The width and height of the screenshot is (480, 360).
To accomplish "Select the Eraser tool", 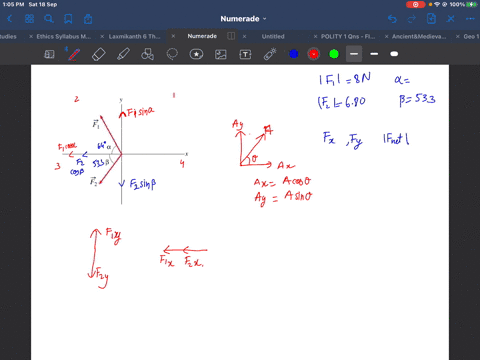I will [x=99, y=54].
